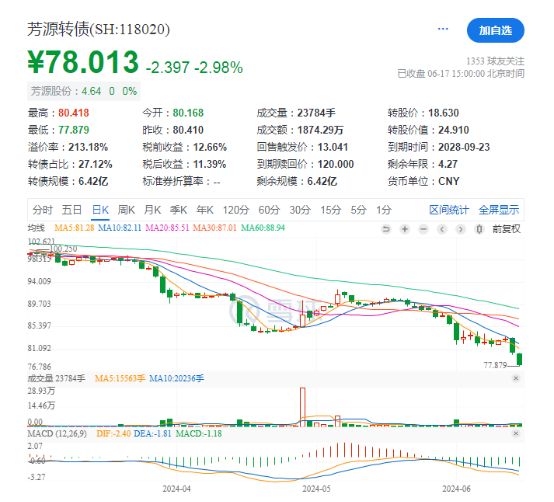Switch to the 60分 chart tab
This screenshot has width=554, height=502.
[269, 210]
